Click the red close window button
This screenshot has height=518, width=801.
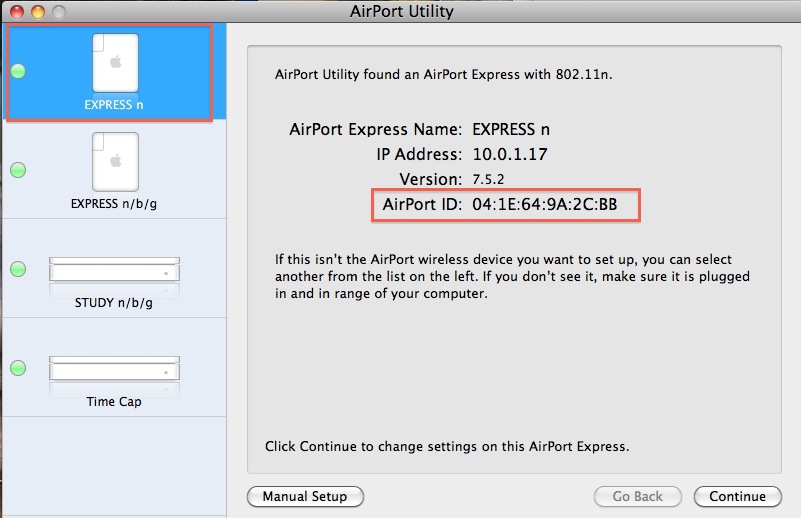(x=17, y=11)
